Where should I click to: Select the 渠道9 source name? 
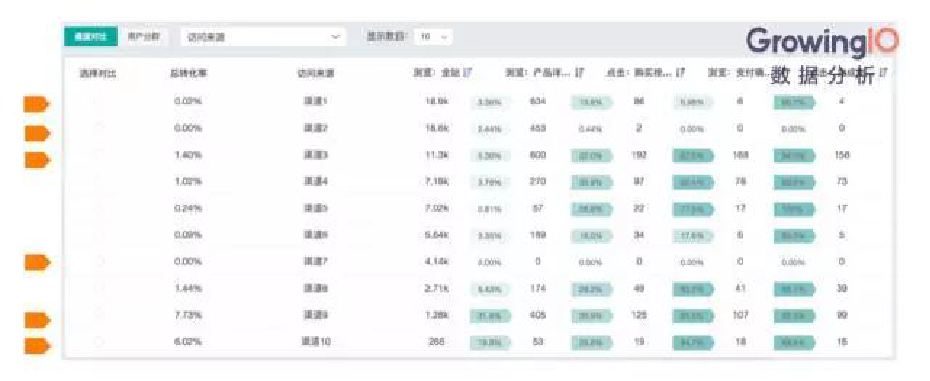[x=316, y=315]
